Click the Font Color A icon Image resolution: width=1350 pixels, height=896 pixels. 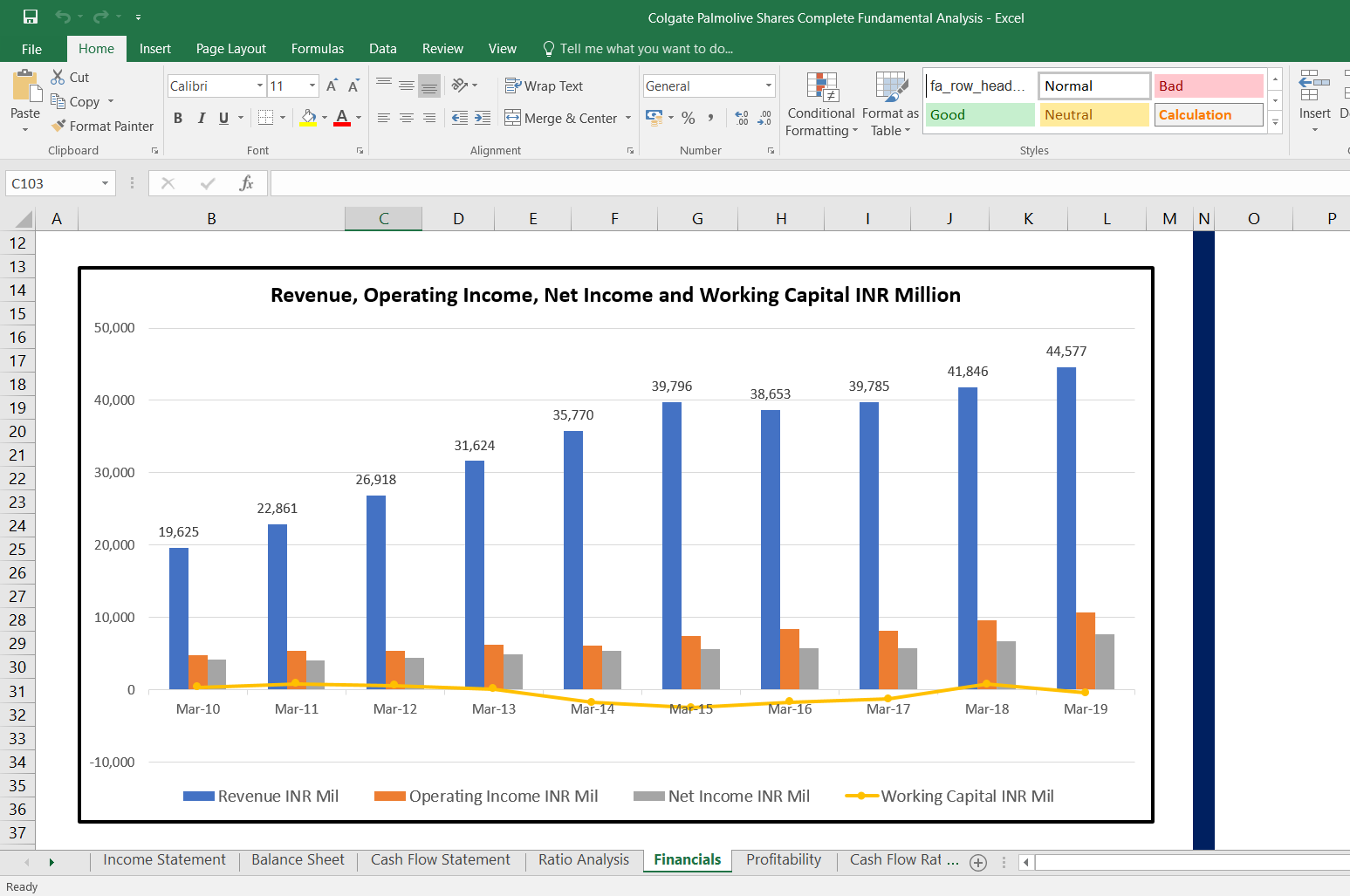click(342, 117)
